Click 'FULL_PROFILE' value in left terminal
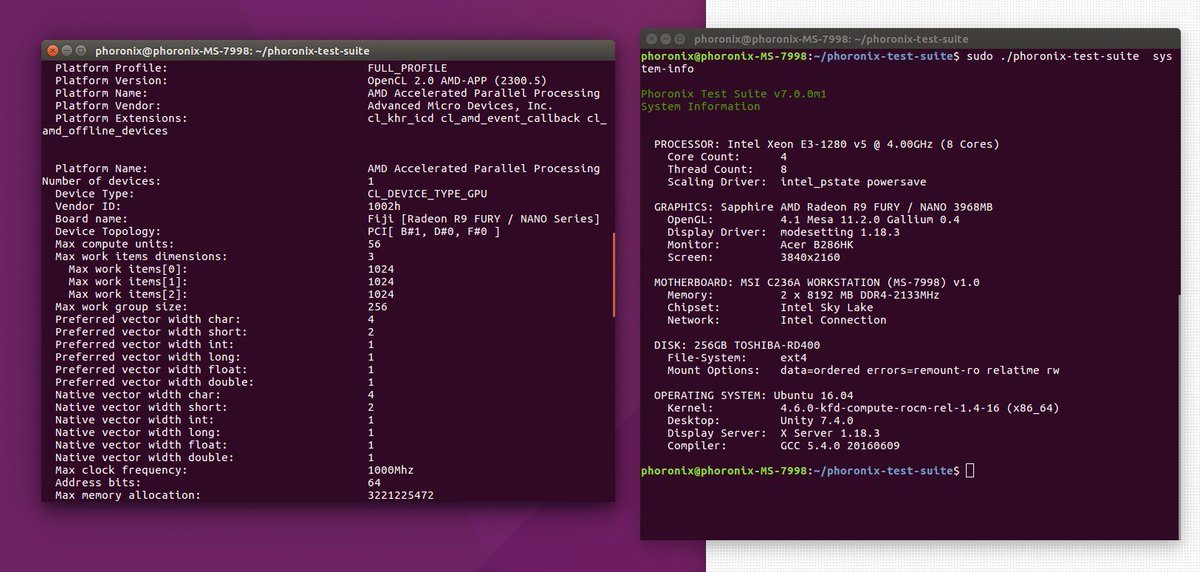The width and height of the screenshot is (1200, 572). (407, 68)
